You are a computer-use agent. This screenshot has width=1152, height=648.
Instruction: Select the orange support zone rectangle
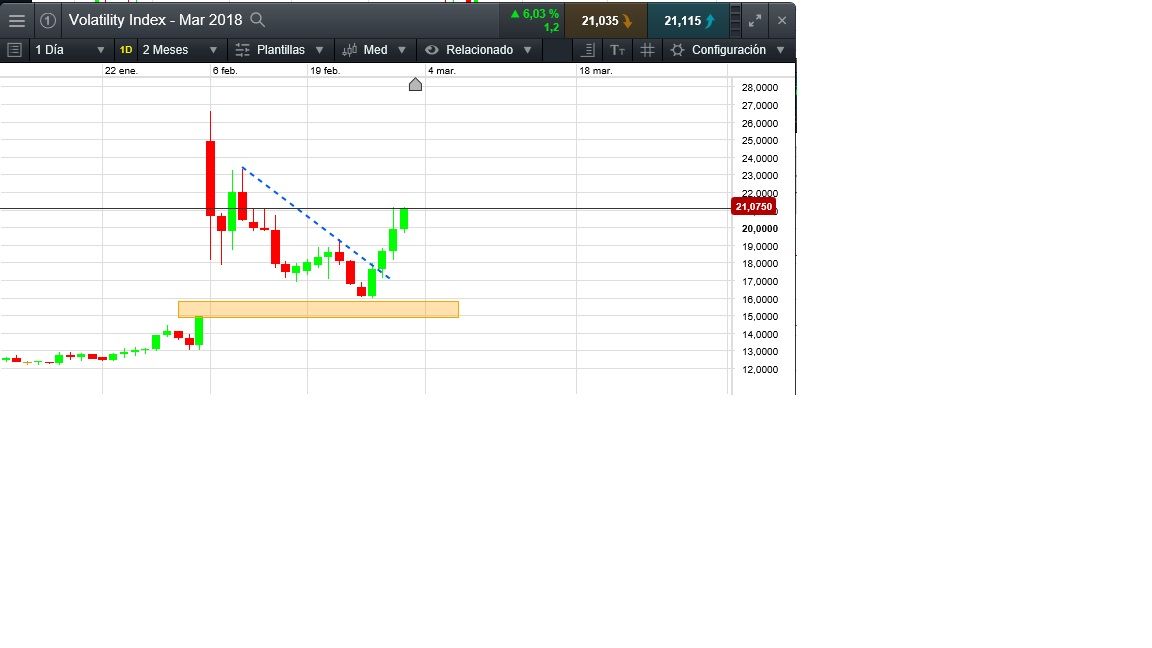point(318,310)
